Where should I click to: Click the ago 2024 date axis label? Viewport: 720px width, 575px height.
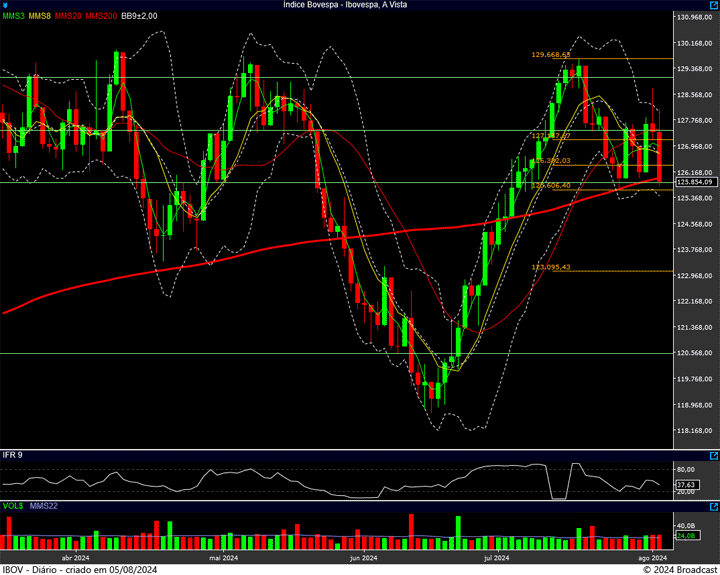[652, 558]
